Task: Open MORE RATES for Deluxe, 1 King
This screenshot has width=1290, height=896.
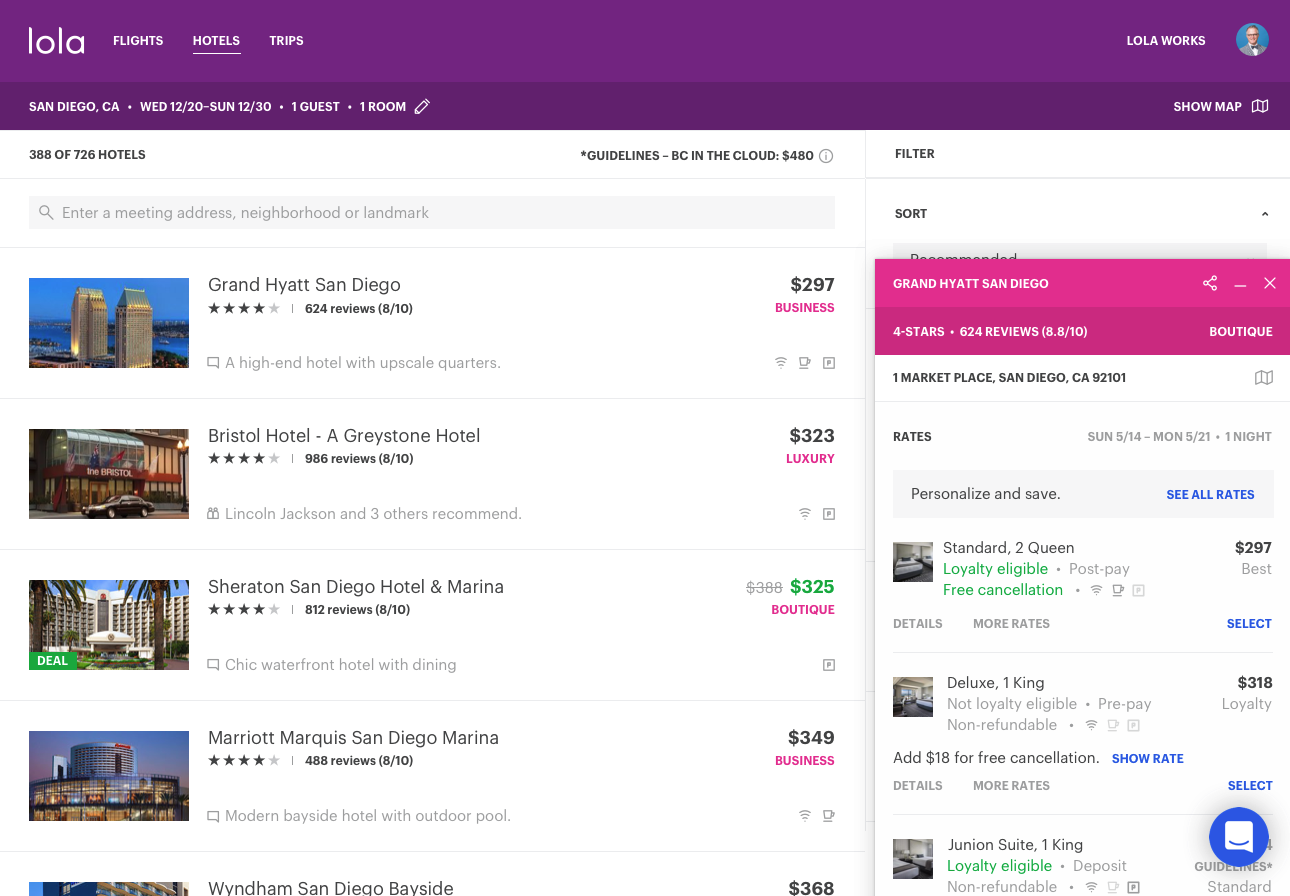Action: tap(1011, 786)
